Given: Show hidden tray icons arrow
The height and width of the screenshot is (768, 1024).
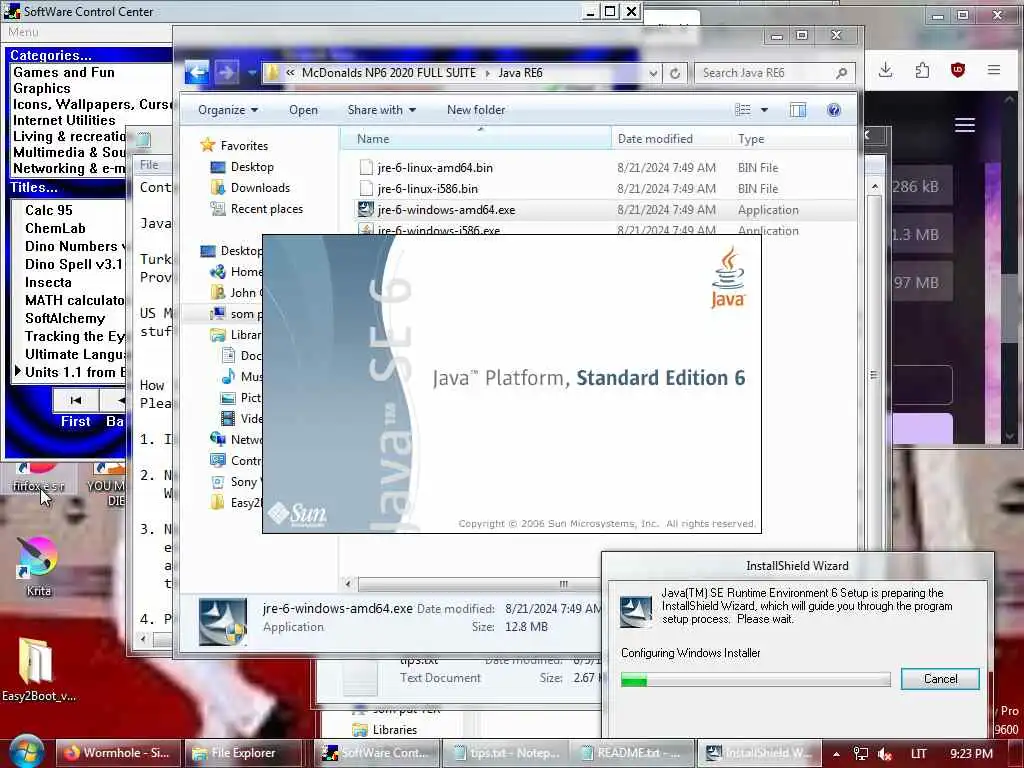Looking at the screenshot, I should pos(836,754).
